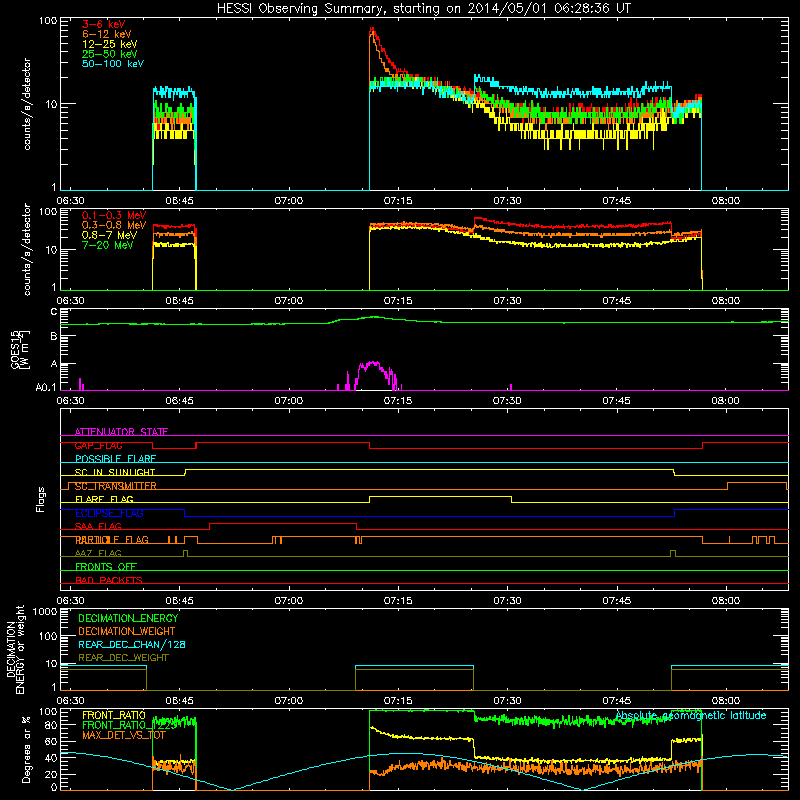This screenshot has height=800, width=800.
Task: Select the 50-100 keV legend label
Action: [113, 64]
